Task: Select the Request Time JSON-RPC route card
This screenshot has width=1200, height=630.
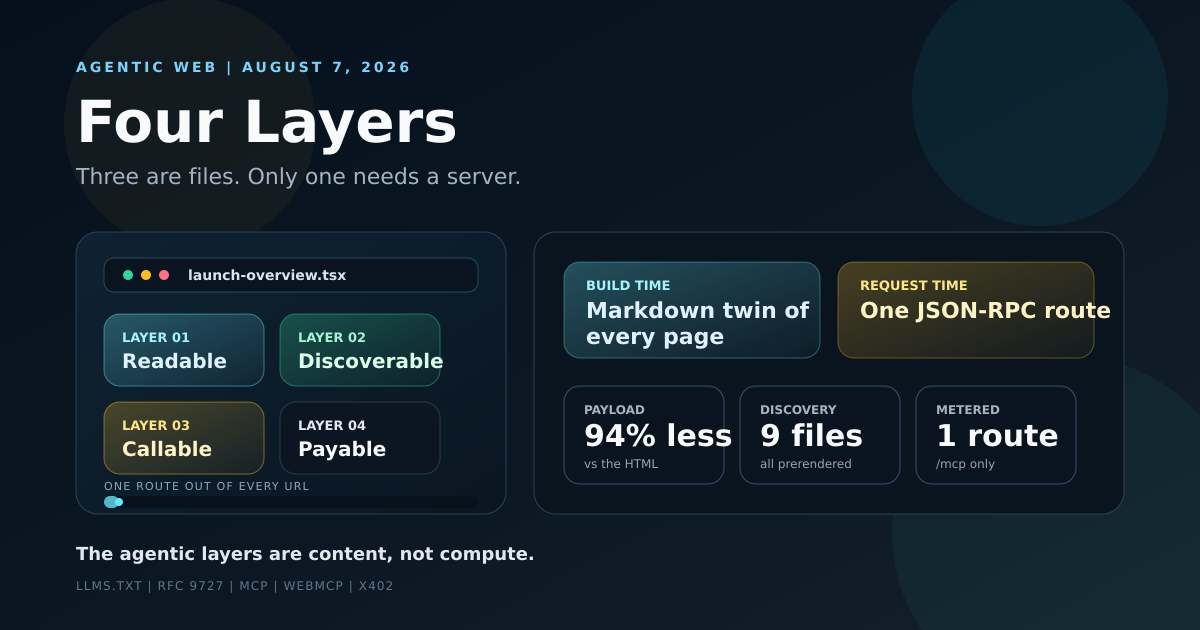Action: (x=966, y=310)
